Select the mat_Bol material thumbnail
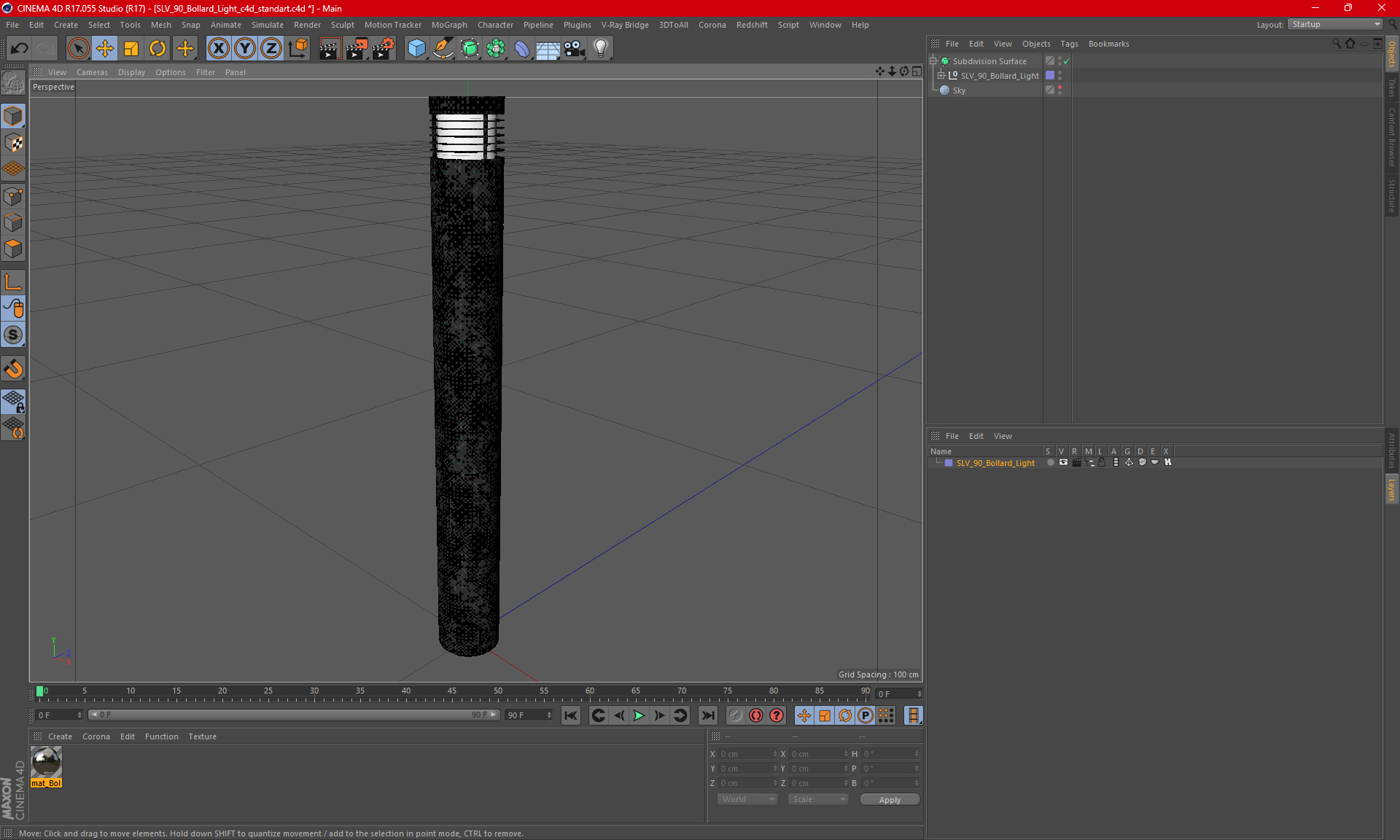 (x=47, y=763)
